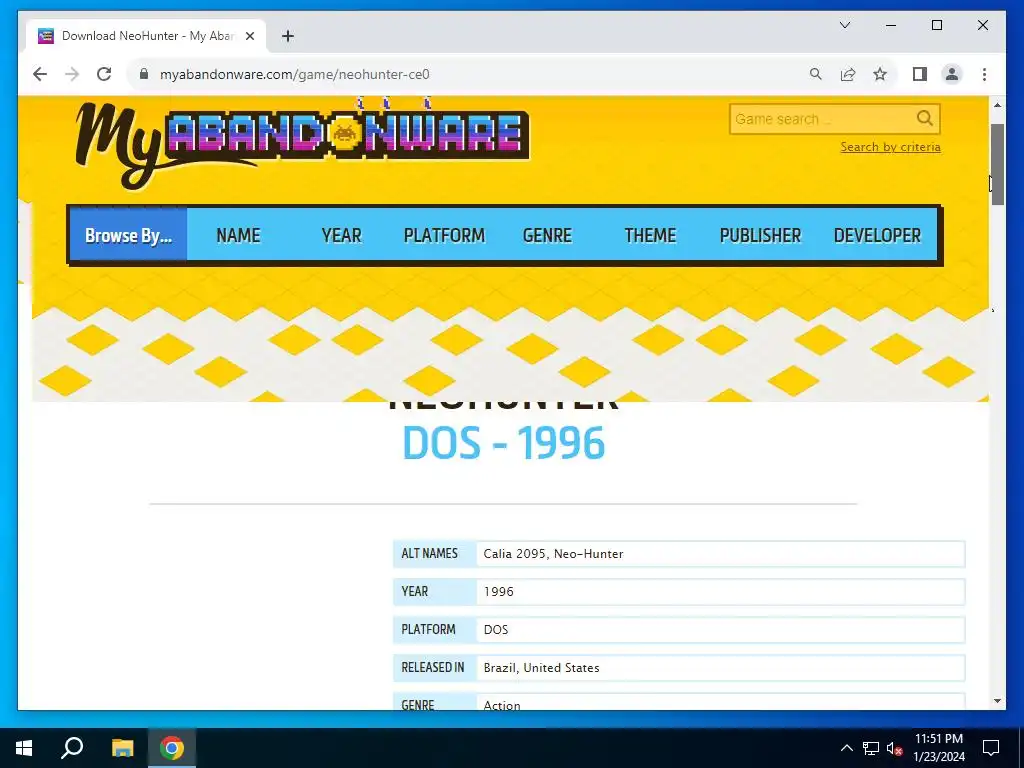The width and height of the screenshot is (1024, 768).
Task: Click the DOS - 1996 heading
Action: (x=504, y=443)
